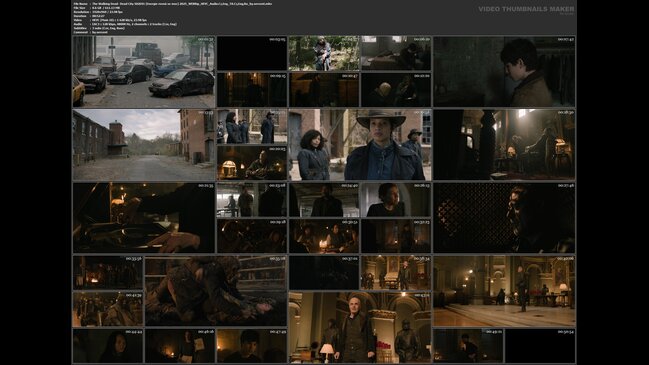Select the bald man in ornate hall thumbnail
Screen dimensions: 649x365
(x=360, y=327)
